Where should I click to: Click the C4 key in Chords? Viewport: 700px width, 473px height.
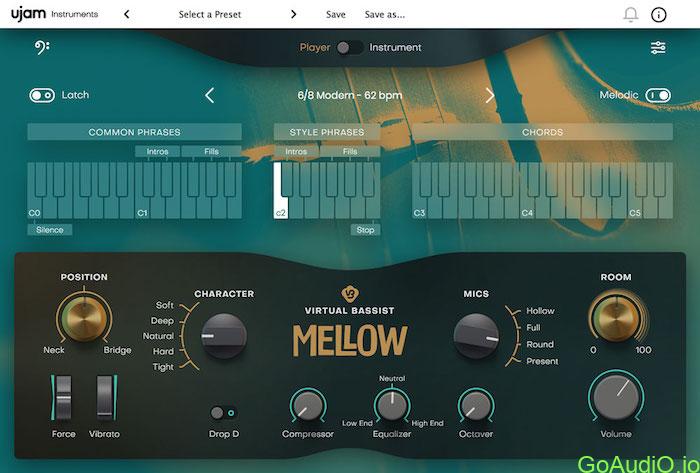pyautogui.click(x=527, y=207)
